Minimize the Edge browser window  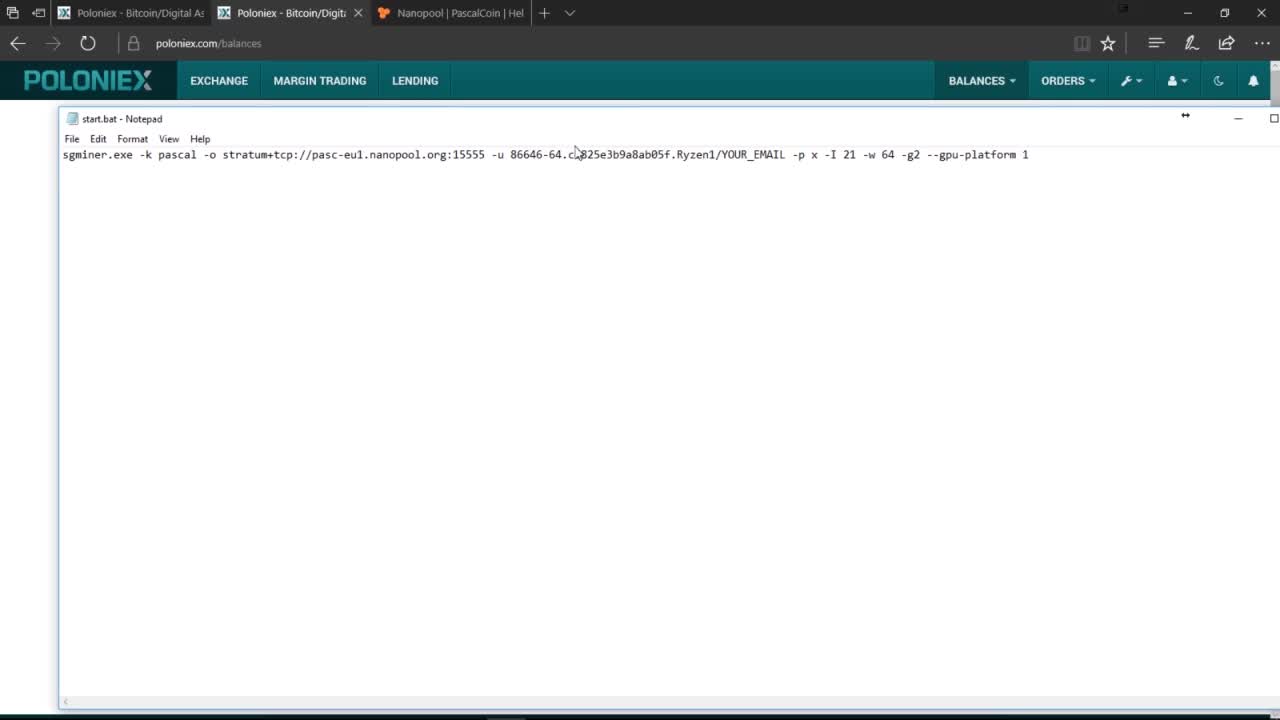(x=1188, y=13)
